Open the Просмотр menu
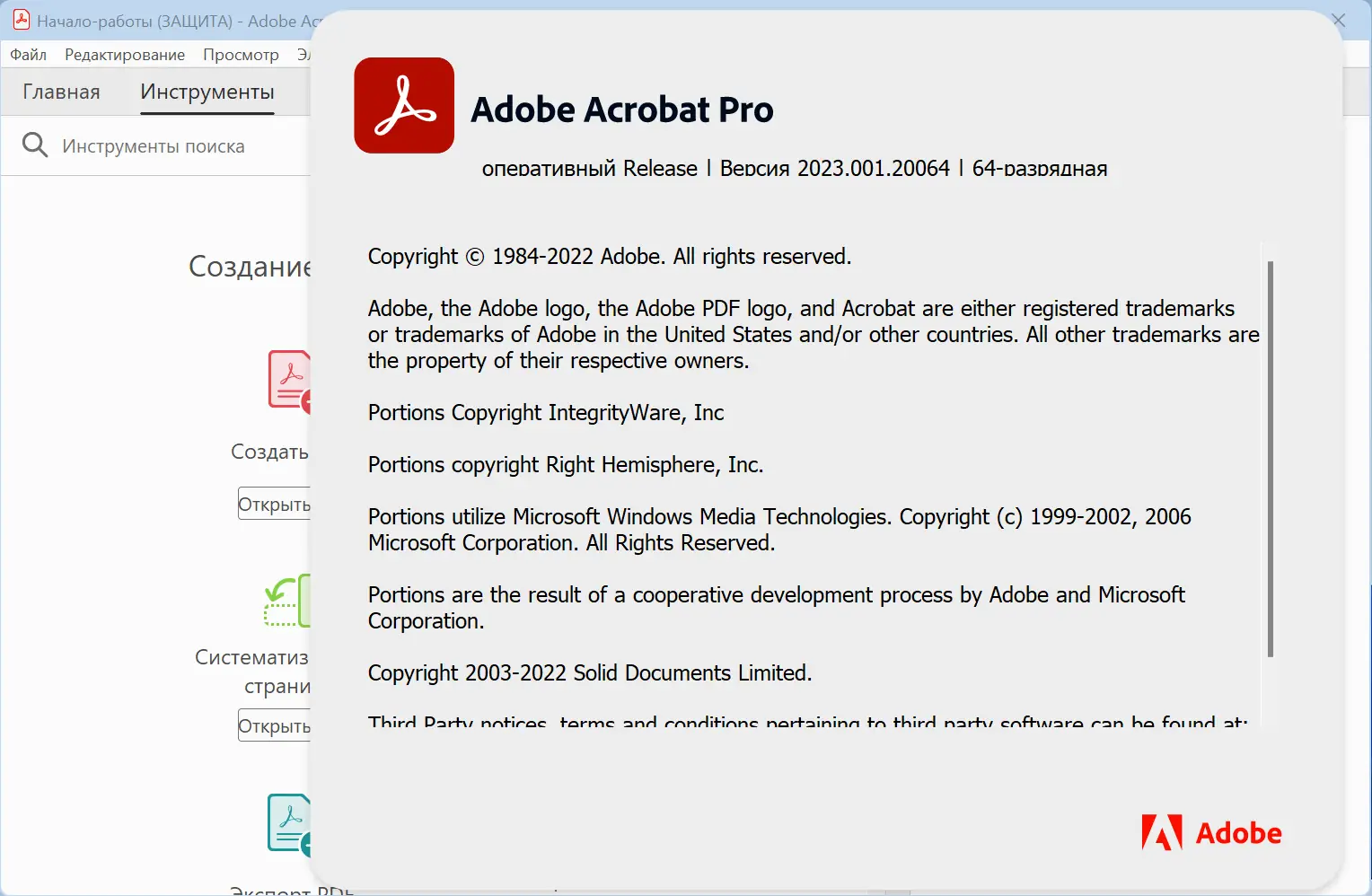 (x=241, y=55)
